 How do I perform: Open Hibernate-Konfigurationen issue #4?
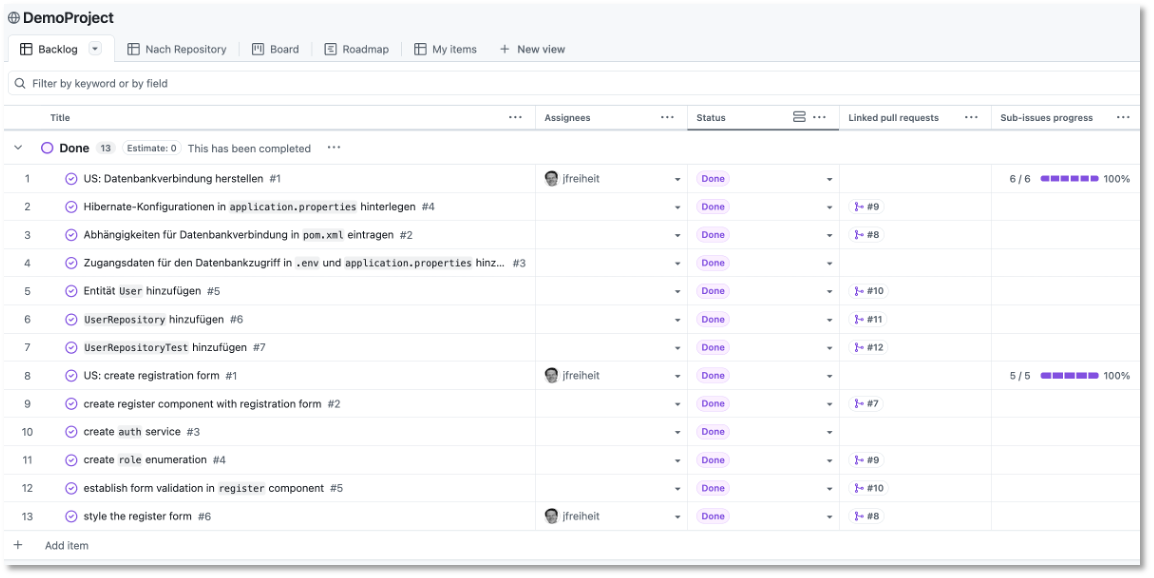click(x=249, y=207)
